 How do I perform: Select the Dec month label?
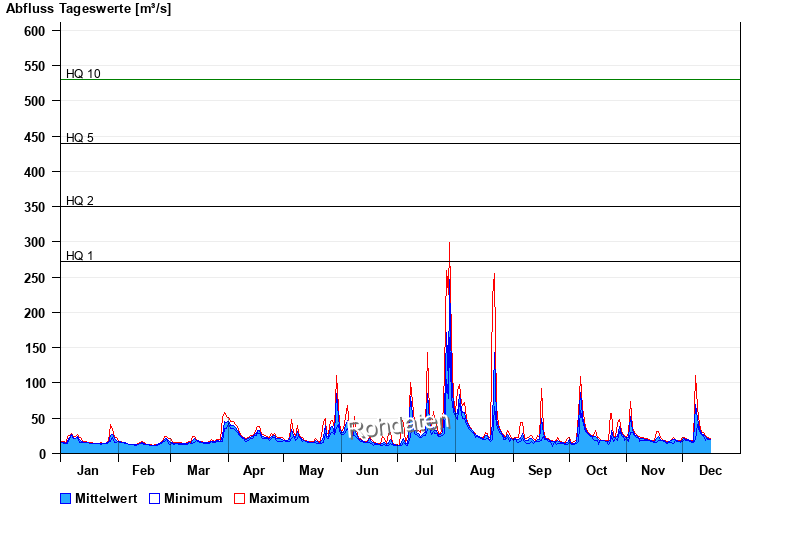pyautogui.click(x=710, y=471)
